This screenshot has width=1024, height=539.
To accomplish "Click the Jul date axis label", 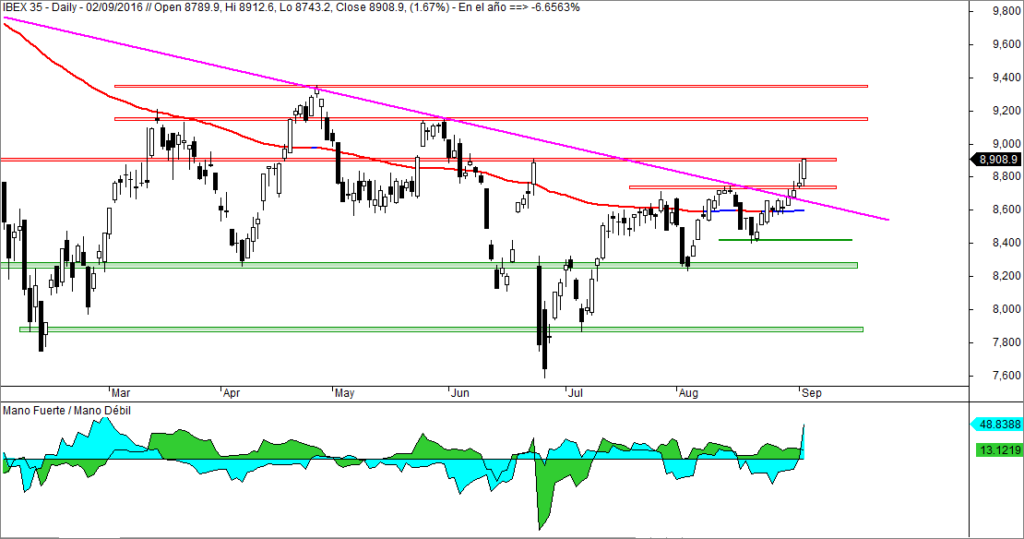I will pos(575,393).
